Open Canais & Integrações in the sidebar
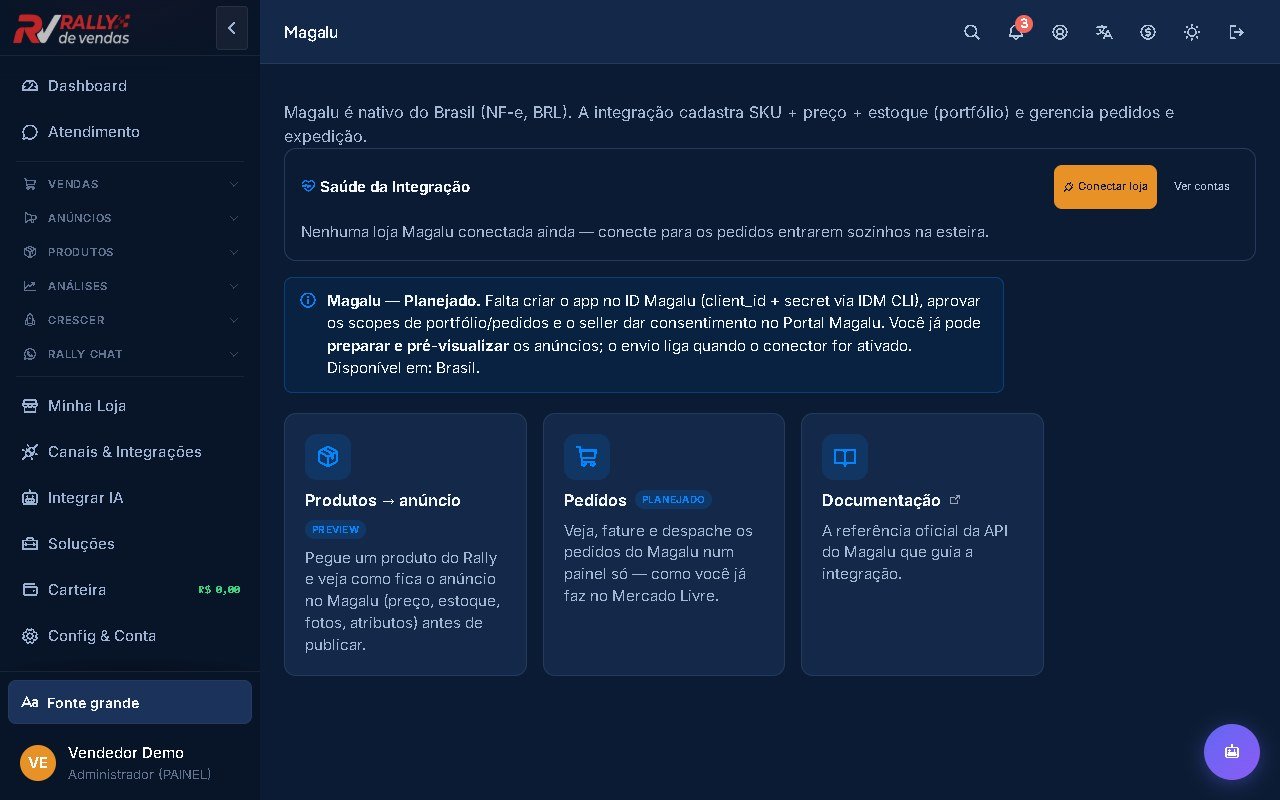Screen dimensions: 1280x800 click(x=130, y=452)
